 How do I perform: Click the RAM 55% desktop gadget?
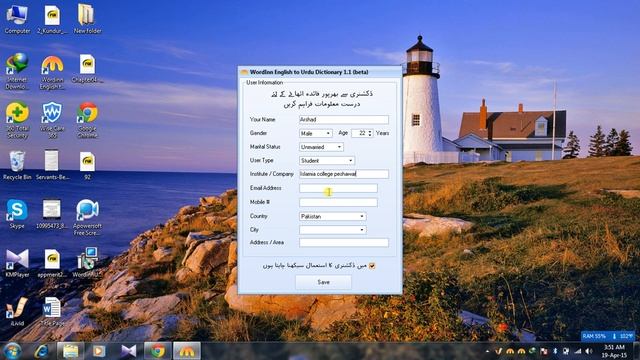click(608, 336)
